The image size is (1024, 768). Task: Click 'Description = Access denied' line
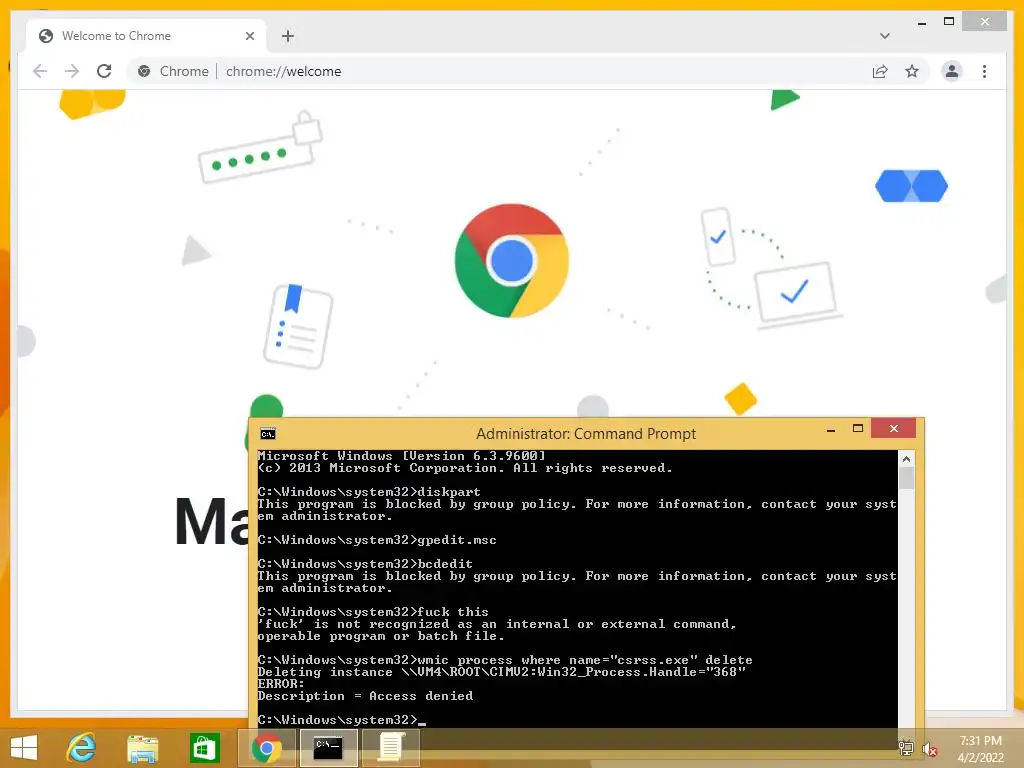[x=365, y=696]
